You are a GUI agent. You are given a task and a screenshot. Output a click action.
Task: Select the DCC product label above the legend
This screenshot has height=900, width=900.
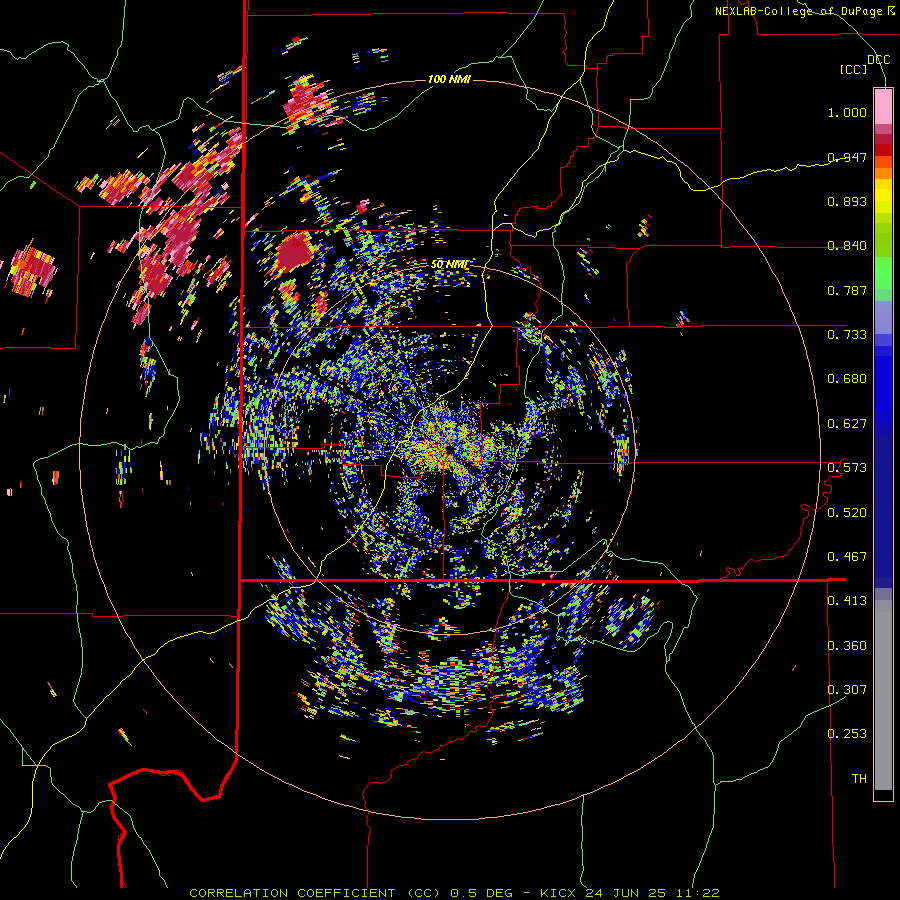pyautogui.click(x=878, y=59)
